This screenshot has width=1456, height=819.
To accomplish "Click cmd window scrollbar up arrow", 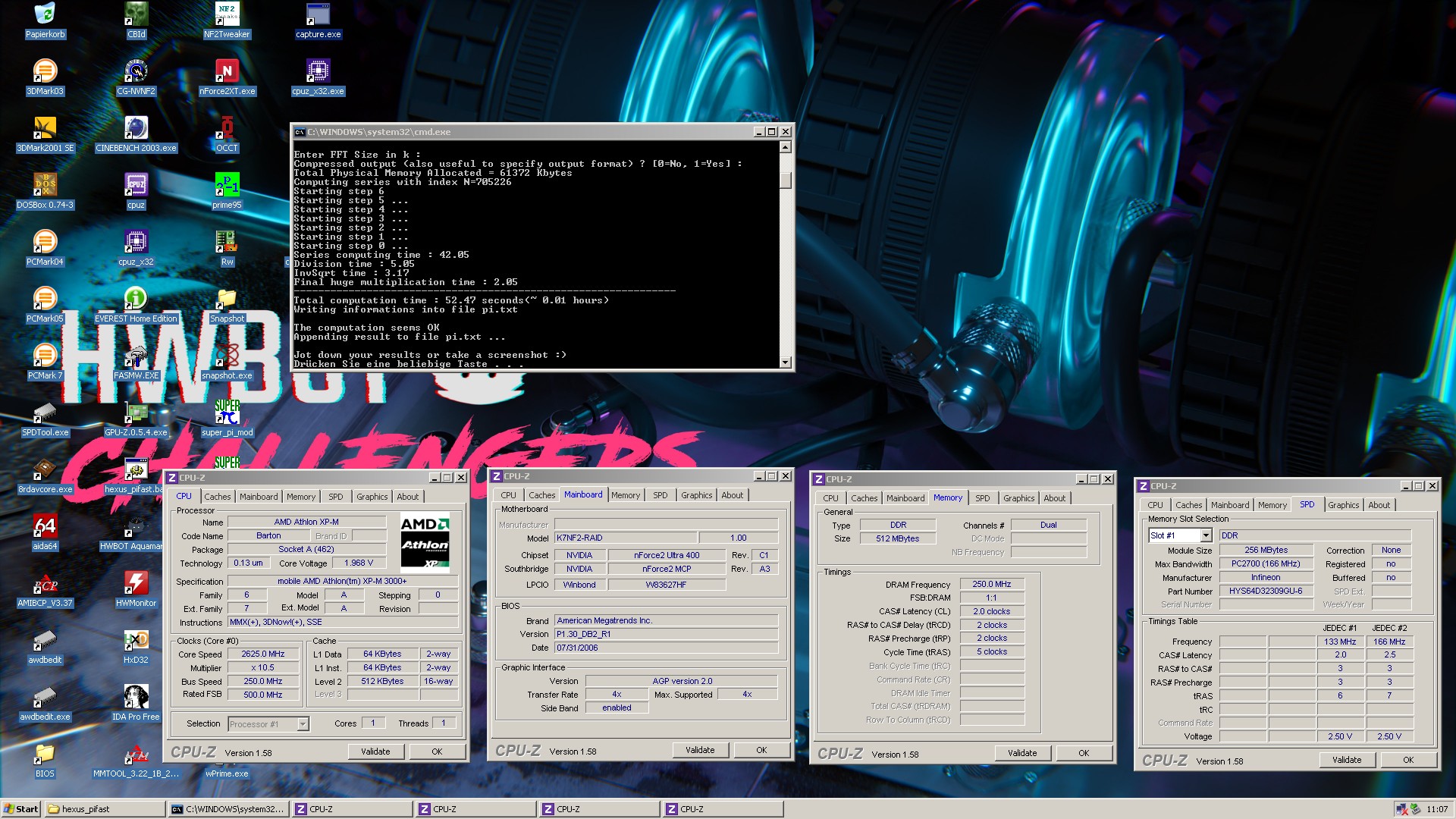I will pyautogui.click(x=785, y=147).
